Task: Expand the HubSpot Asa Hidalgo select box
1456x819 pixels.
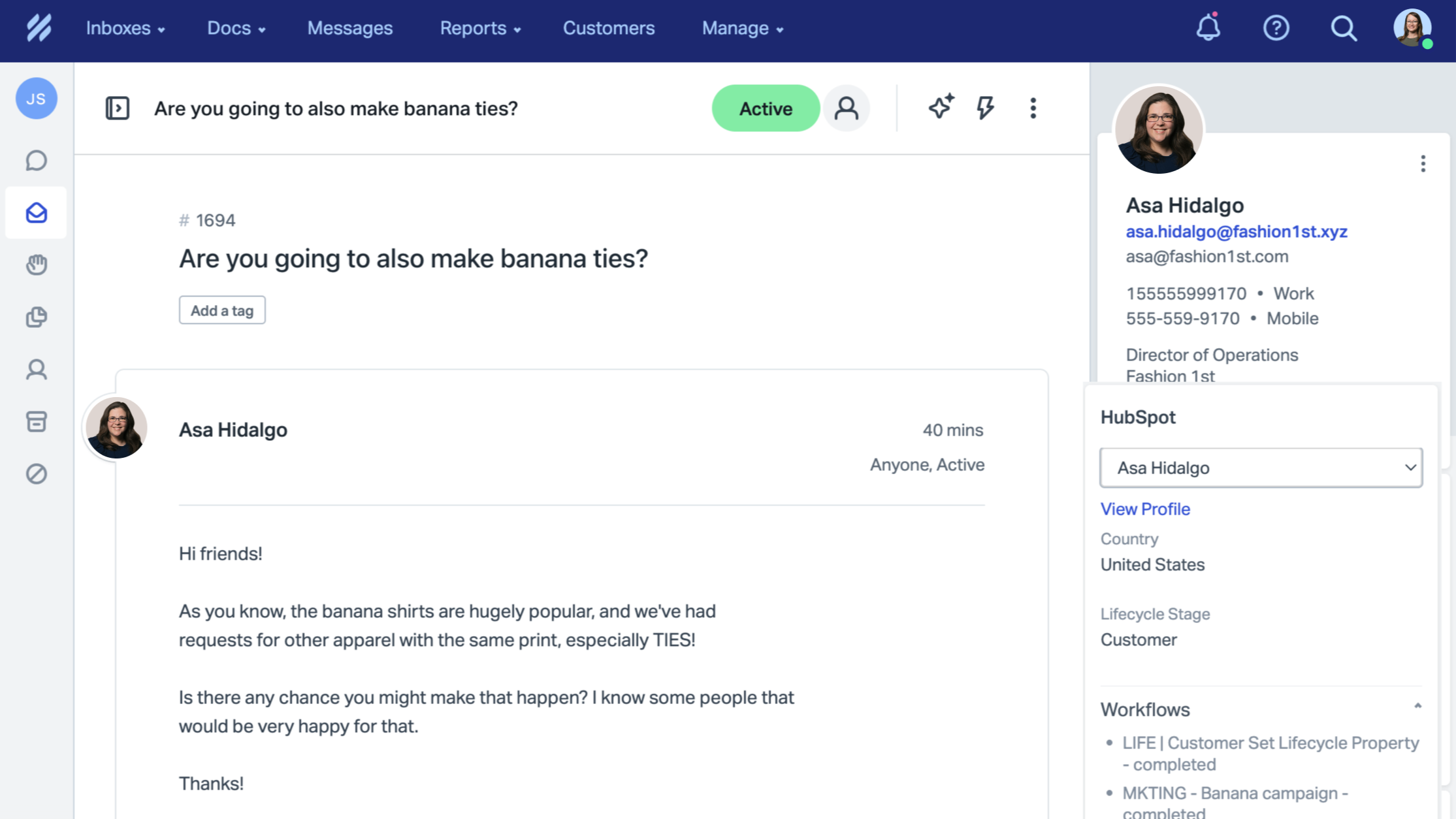Action: 1261,468
